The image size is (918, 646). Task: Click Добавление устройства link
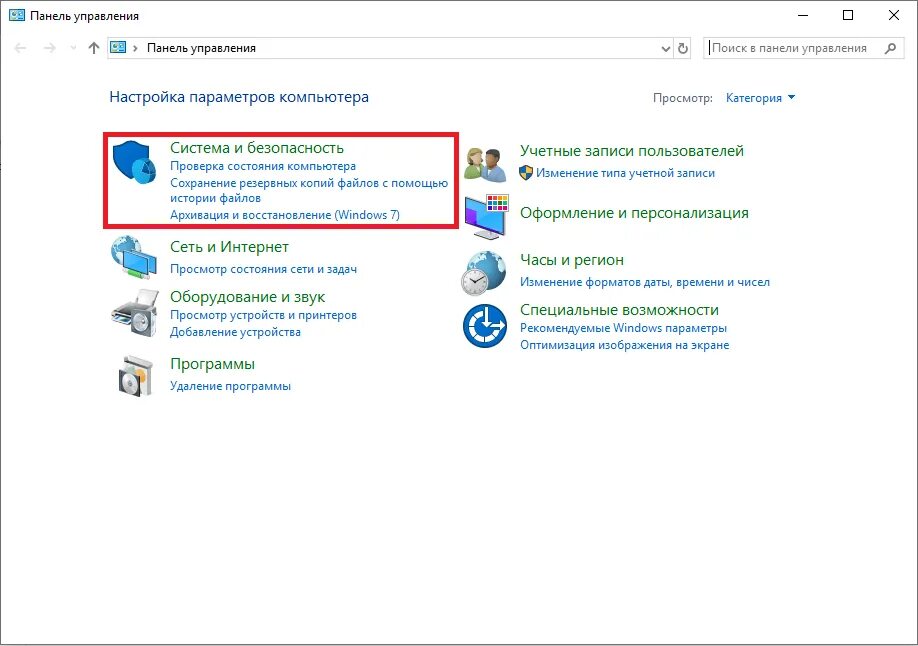click(235, 332)
